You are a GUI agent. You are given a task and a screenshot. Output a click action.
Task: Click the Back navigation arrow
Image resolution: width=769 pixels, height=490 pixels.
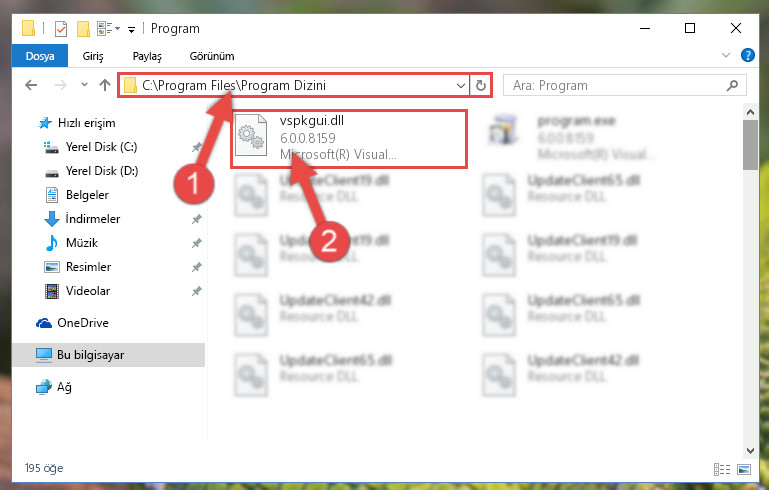tap(31, 85)
